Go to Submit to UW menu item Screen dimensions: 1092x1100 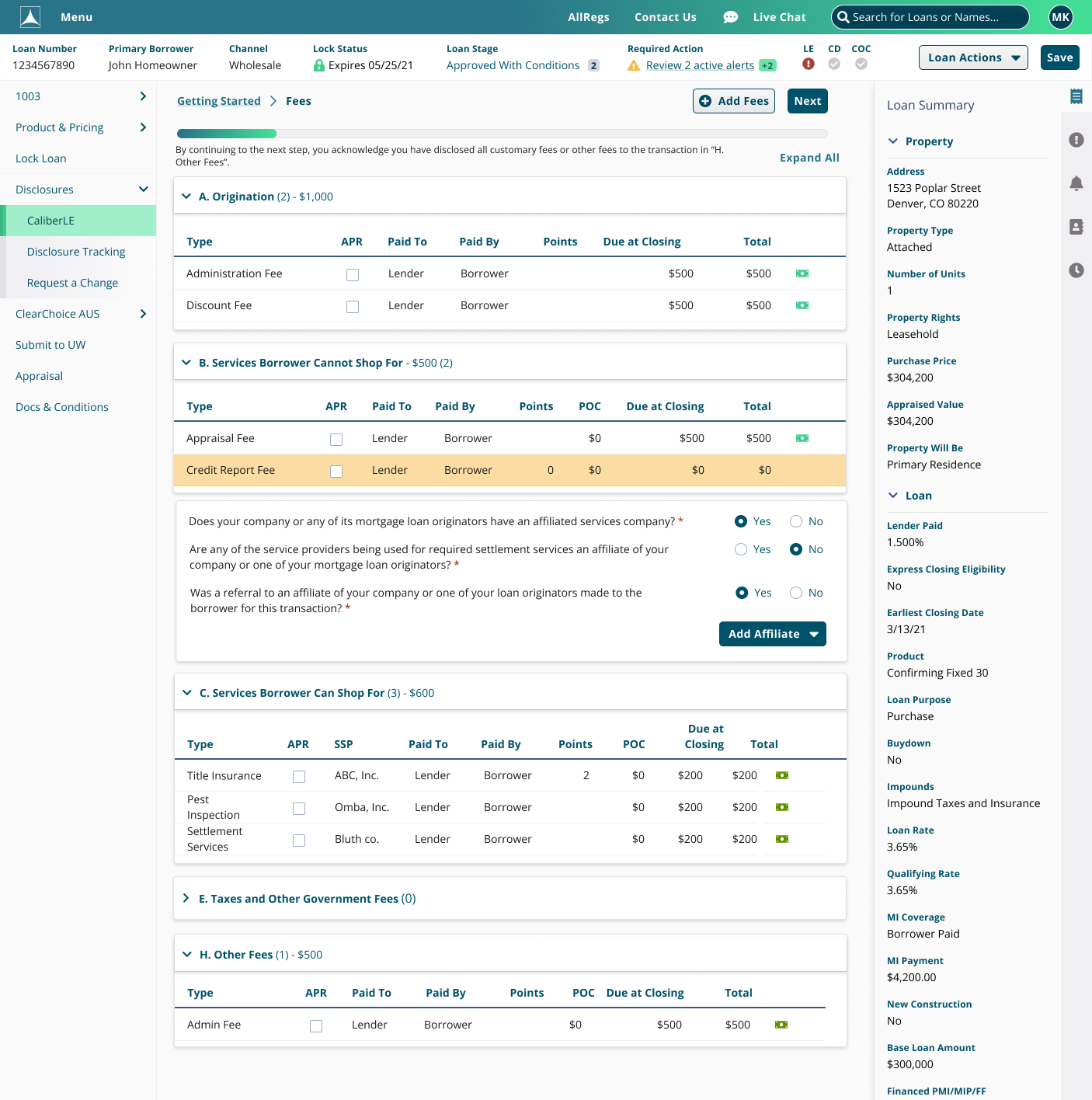(50, 345)
